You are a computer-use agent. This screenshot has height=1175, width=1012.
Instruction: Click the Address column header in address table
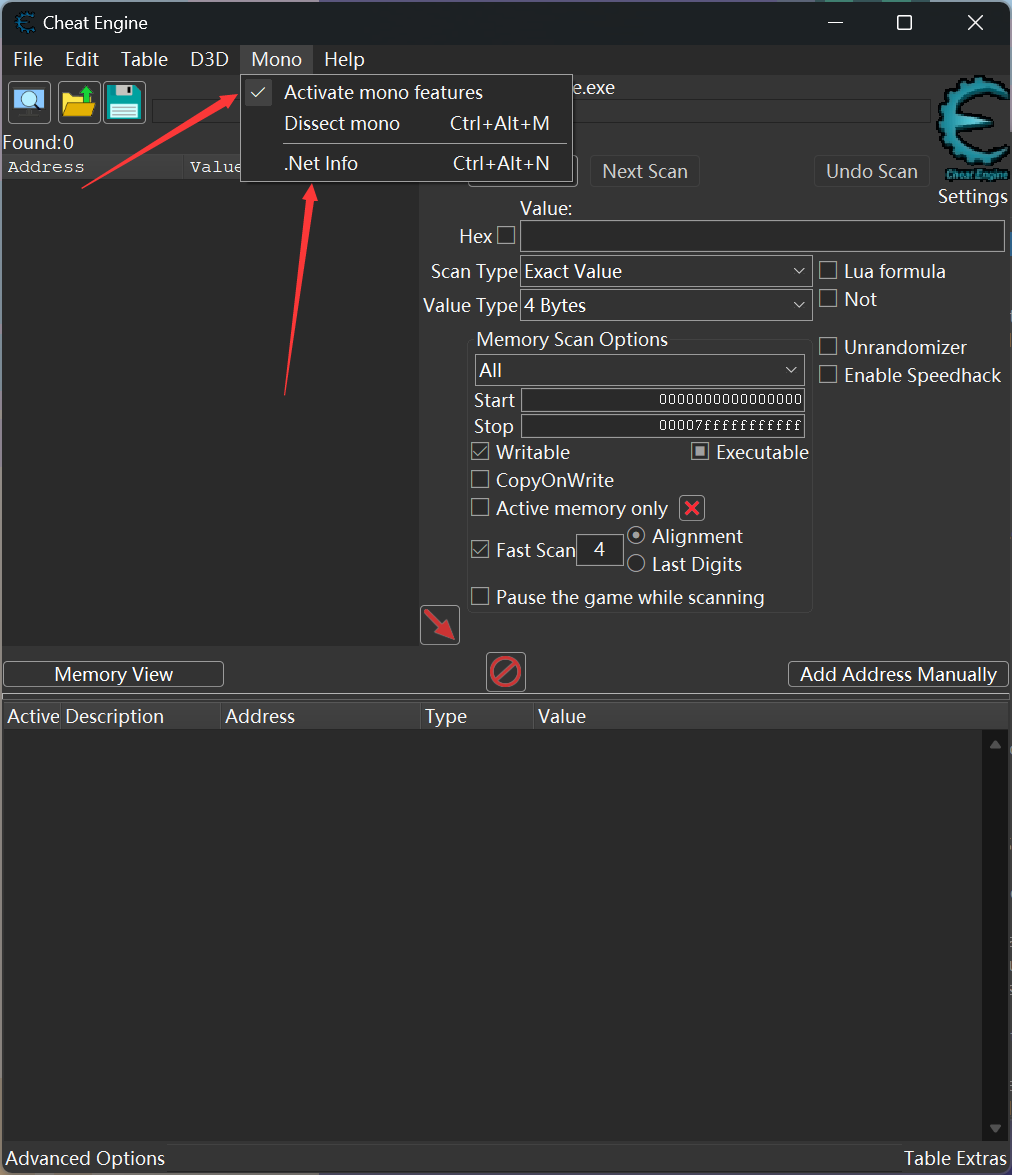tap(321, 716)
